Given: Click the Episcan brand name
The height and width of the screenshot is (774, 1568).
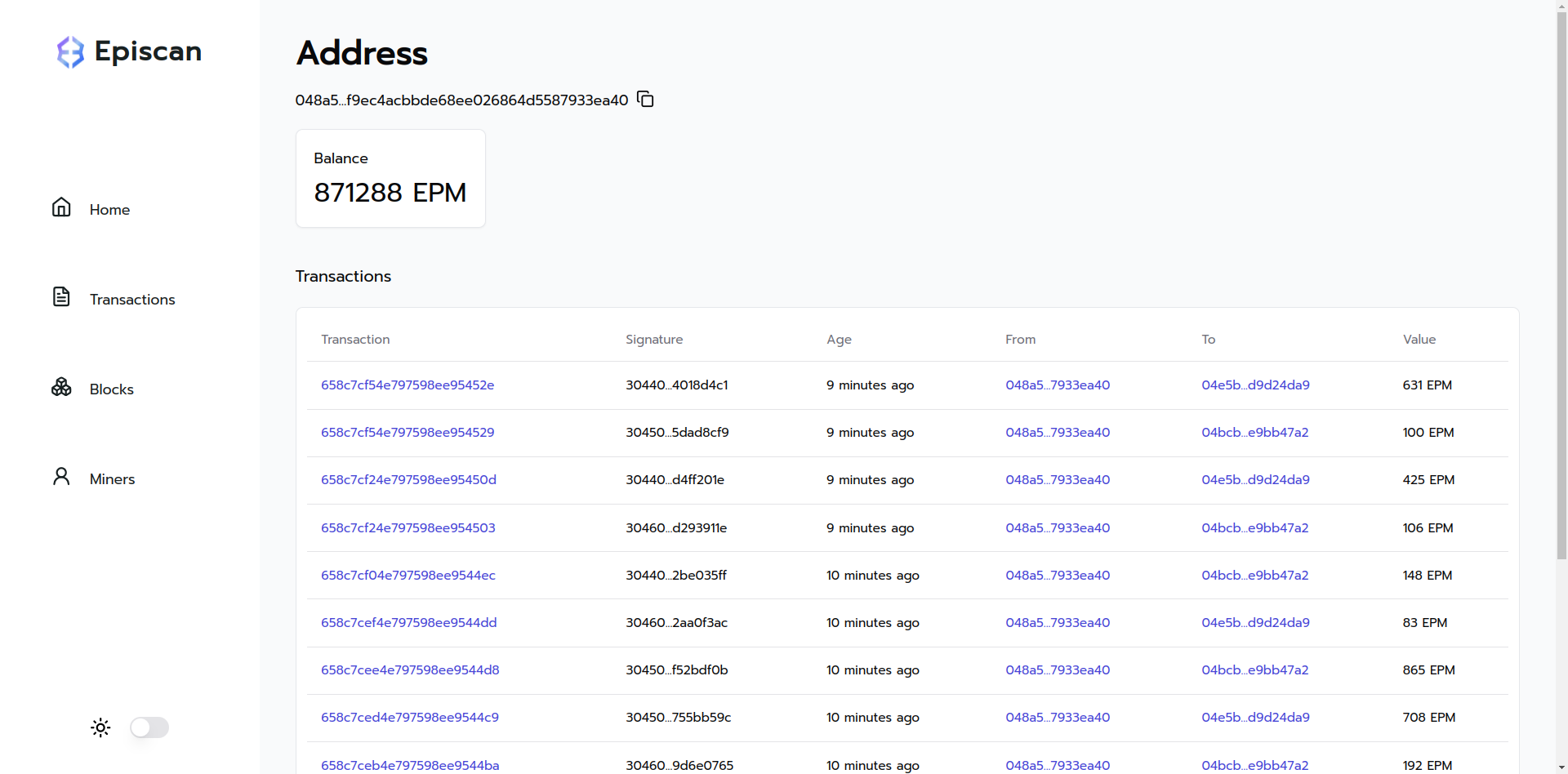Looking at the screenshot, I should pos(148,51).
